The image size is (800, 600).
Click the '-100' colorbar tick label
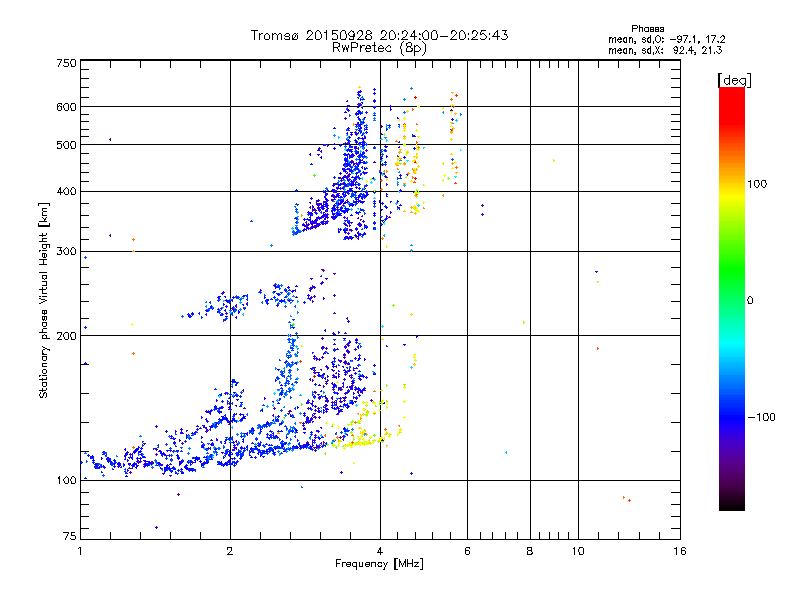(x=761, y=417)
